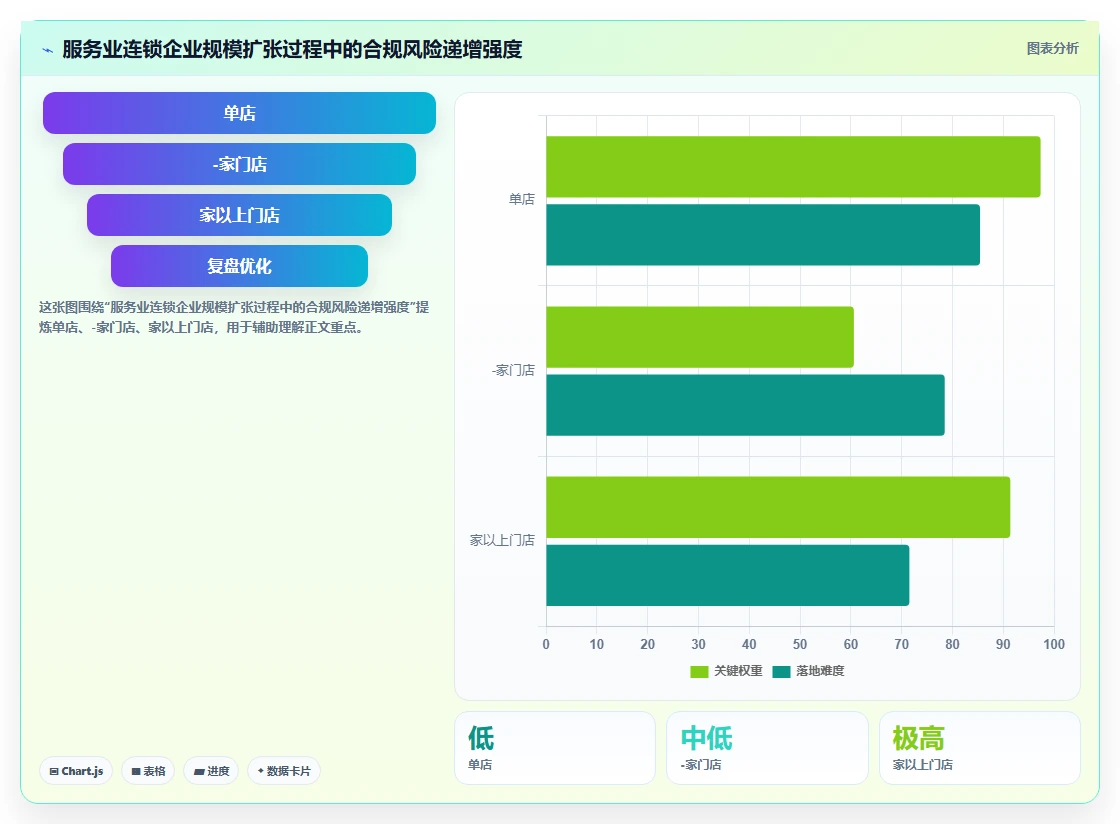This screenshot has width=1120, height=824.
Task: Click the lightning icon beside the title
Action: click(48, 50)
